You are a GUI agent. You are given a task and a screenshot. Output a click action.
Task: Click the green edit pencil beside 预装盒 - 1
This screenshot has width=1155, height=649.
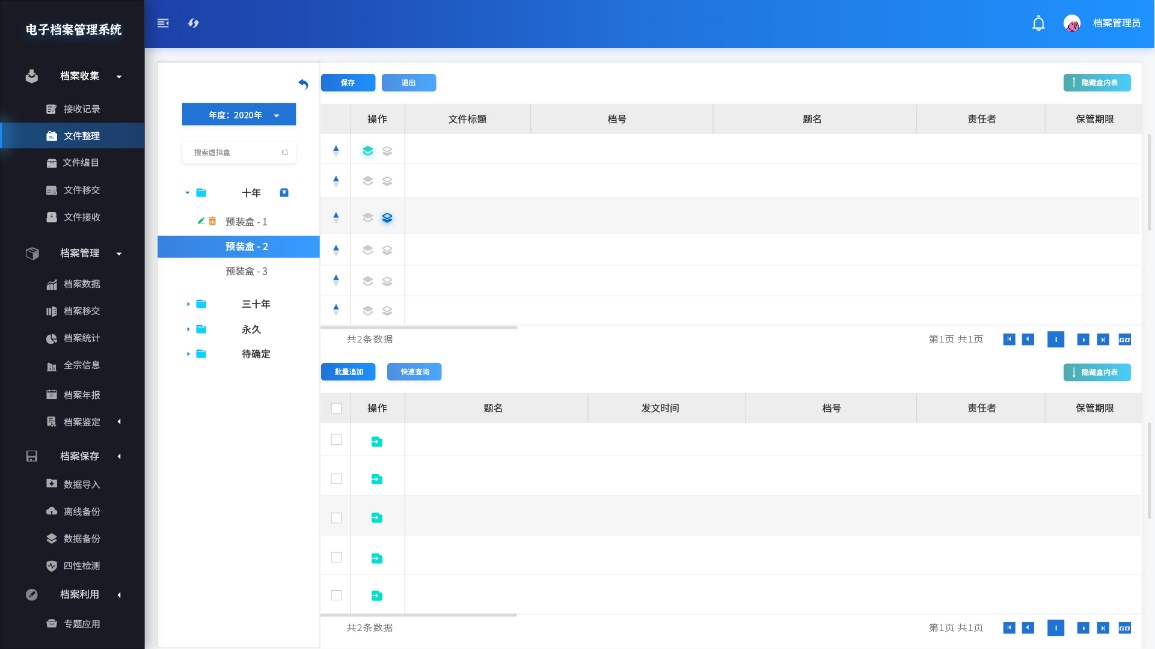(x=201, y=221)
